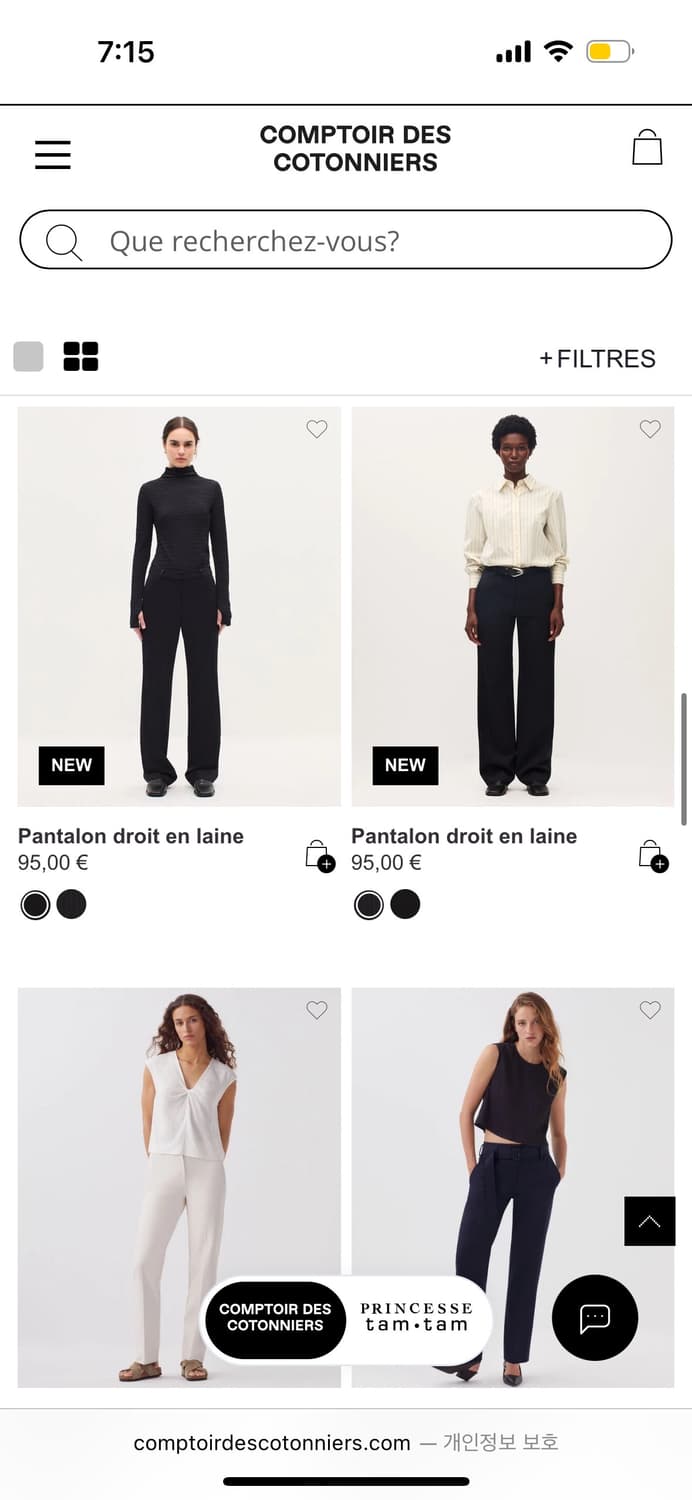Click the Comptoir des Cotonniers header logo

(x=355, y=149)
